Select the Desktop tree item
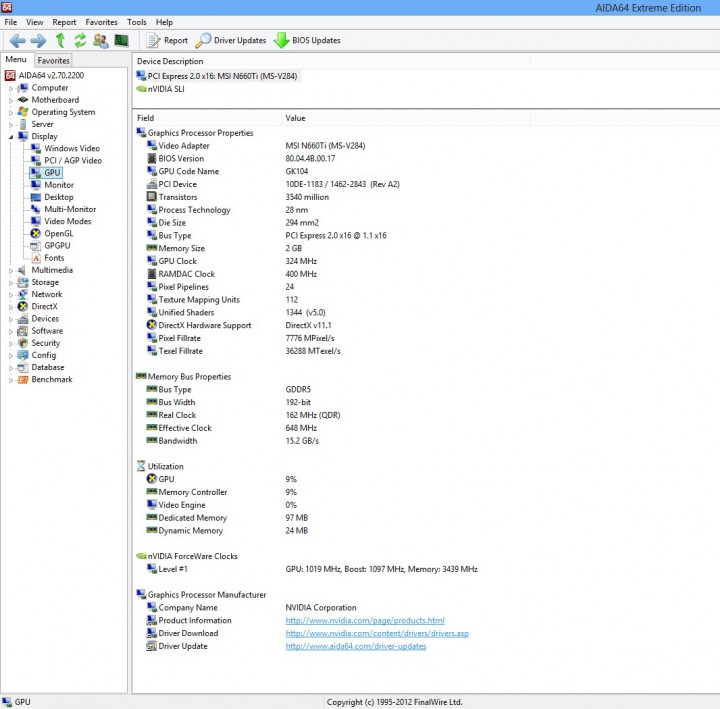Screen dimensions: 720x709 click(x=59, y=197)
